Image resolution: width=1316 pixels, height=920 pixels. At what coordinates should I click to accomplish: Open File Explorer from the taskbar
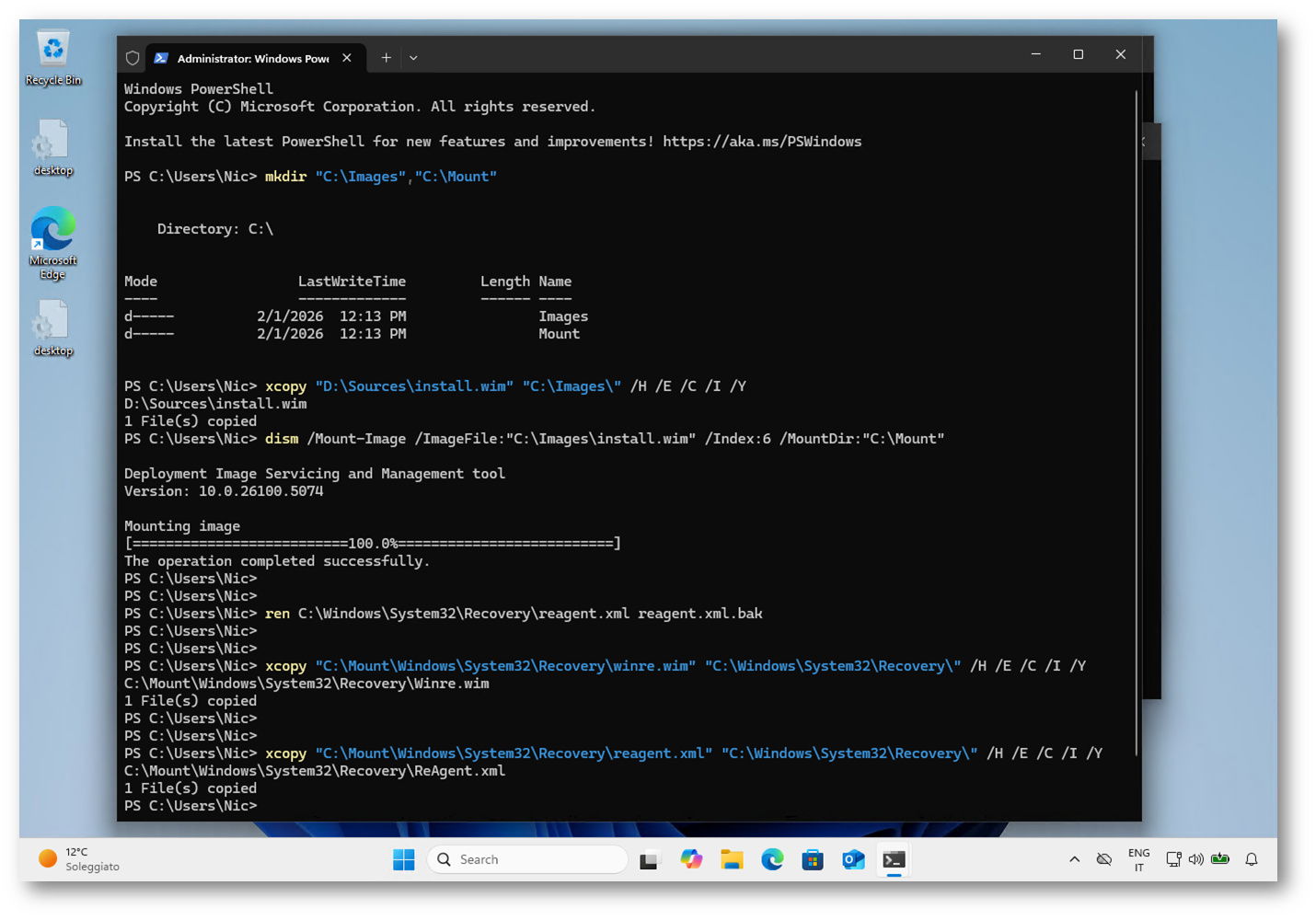[732, 859]
